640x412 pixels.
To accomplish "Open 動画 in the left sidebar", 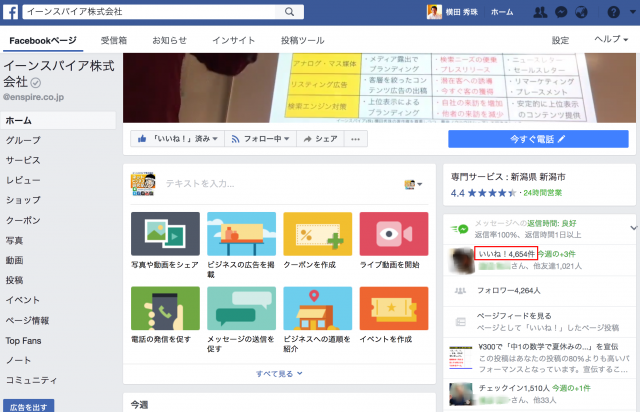I will [14, 260].
